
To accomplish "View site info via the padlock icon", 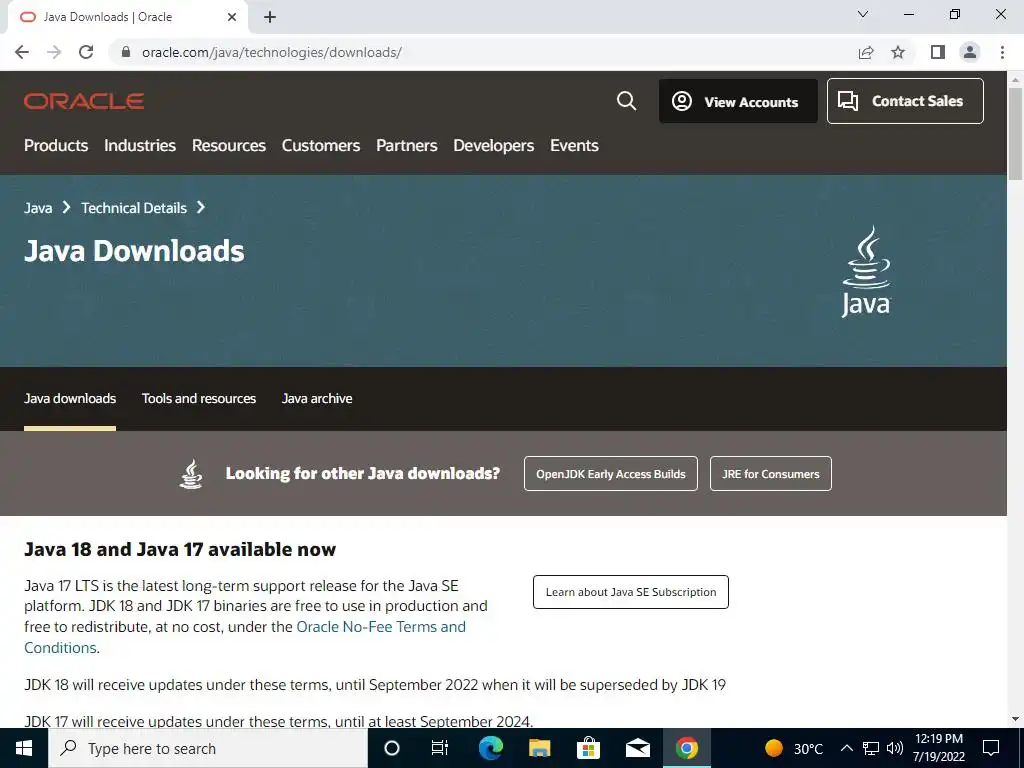I will coord(126,52).
